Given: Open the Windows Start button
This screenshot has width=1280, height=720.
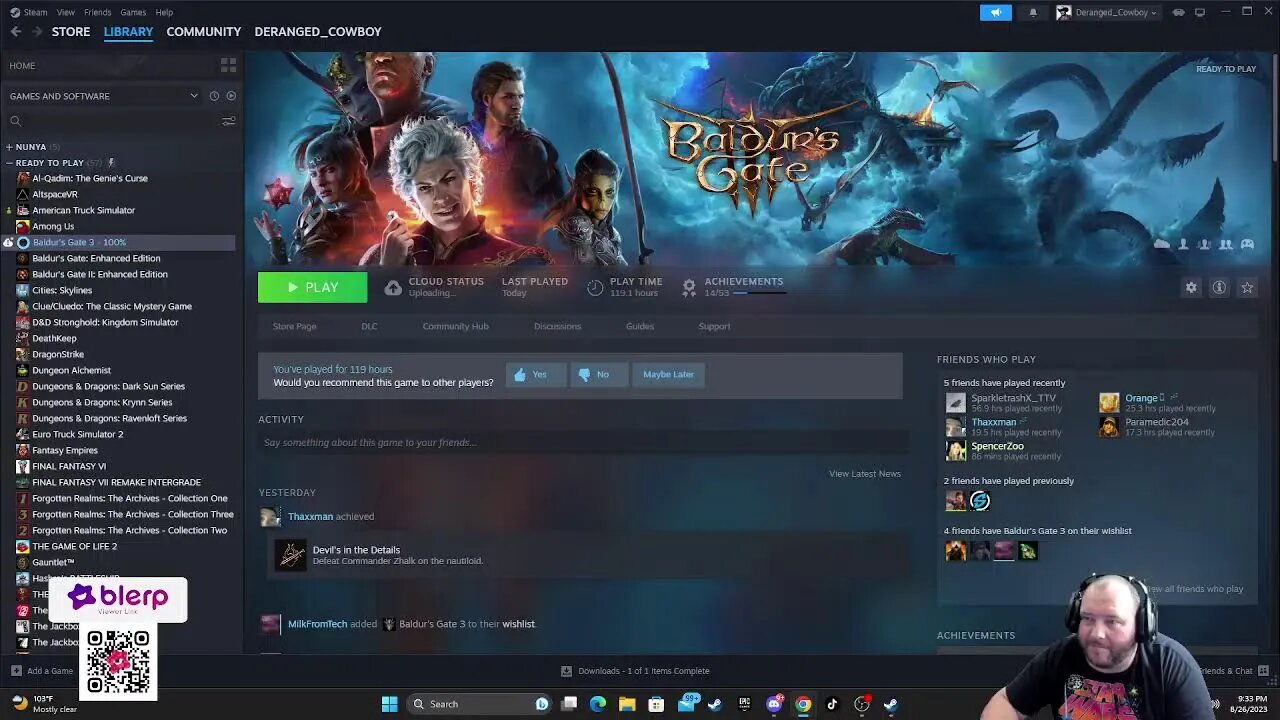Looking at the screenshot, I should (x=390, y=704).
